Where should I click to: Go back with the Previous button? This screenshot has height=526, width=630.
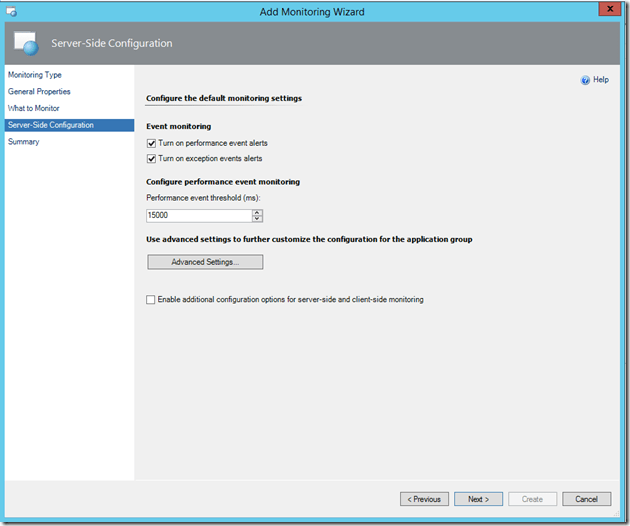point(424,499)
